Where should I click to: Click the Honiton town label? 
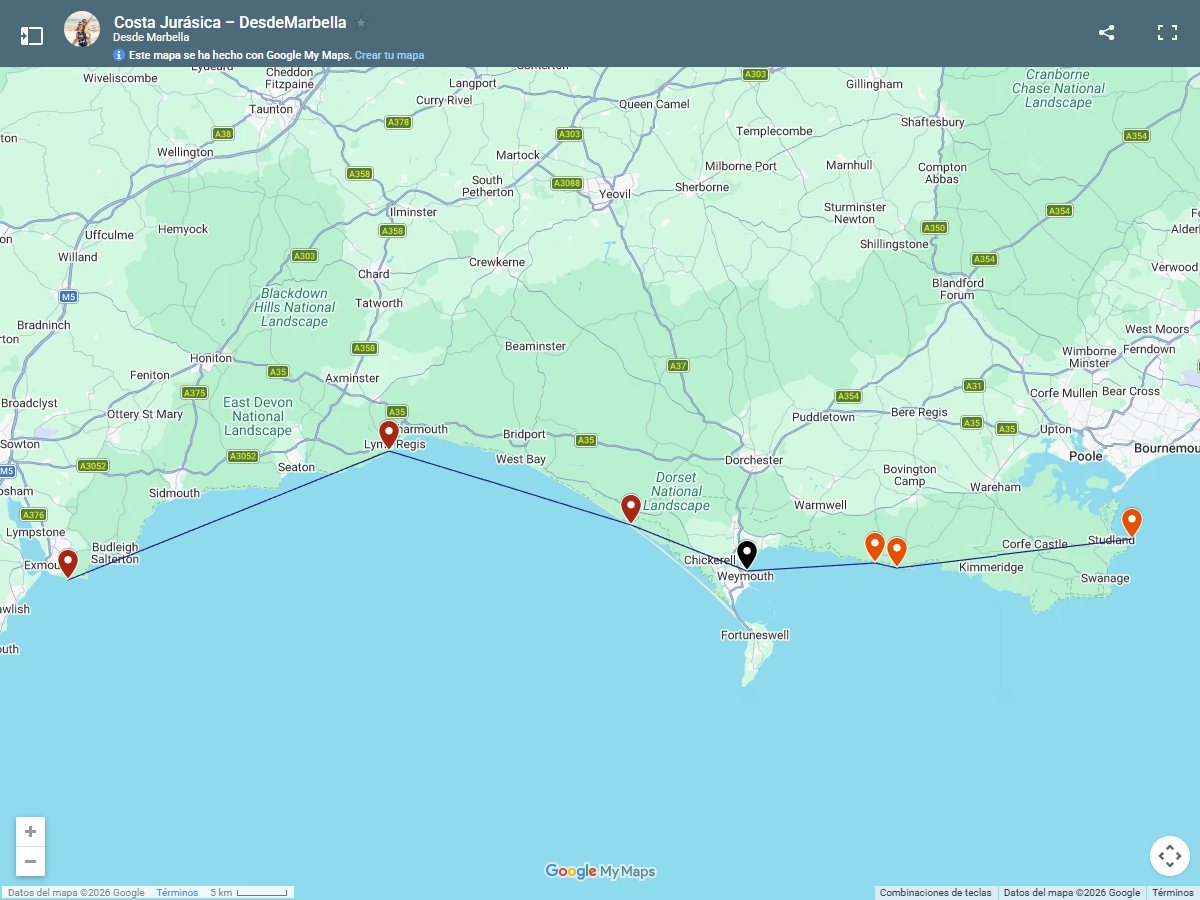point(211,358)
